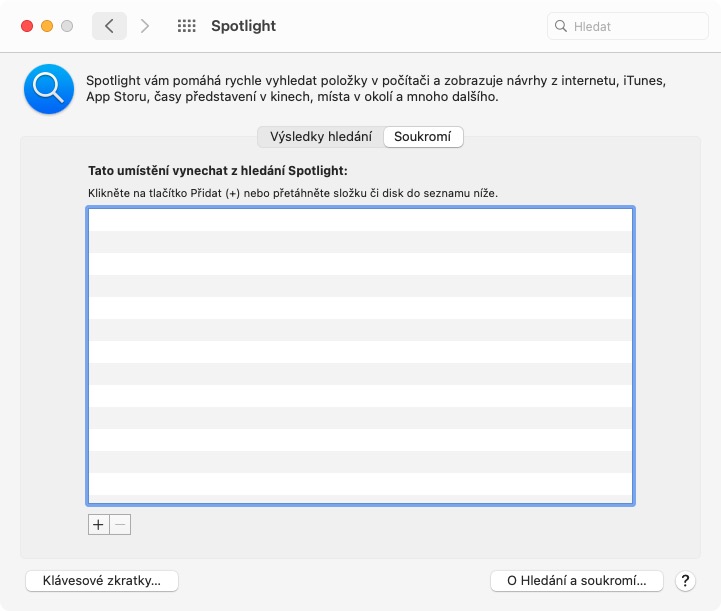Click the Spotlight window title text
721x611 pixels.
(x=243, y=26)
